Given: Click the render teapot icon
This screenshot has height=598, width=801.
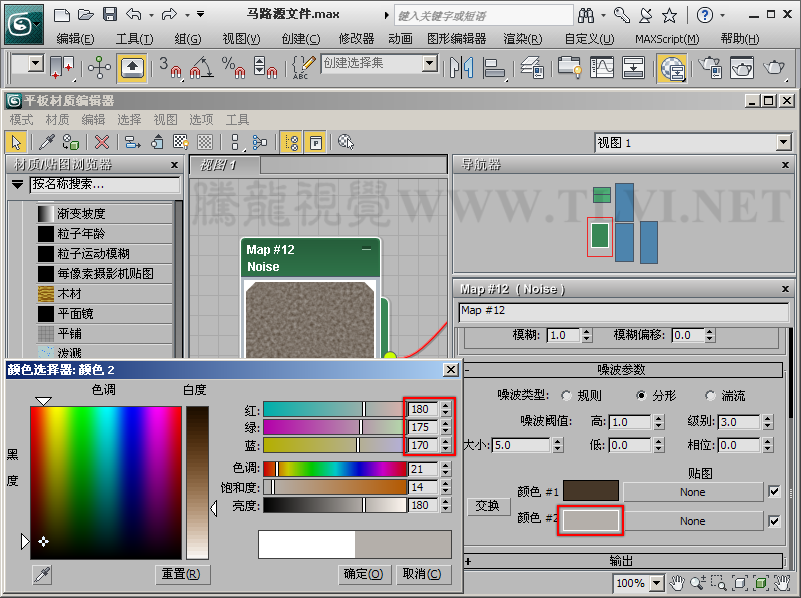Looking at the screenshot, I should pyautogui.click(x=774, y=67).
